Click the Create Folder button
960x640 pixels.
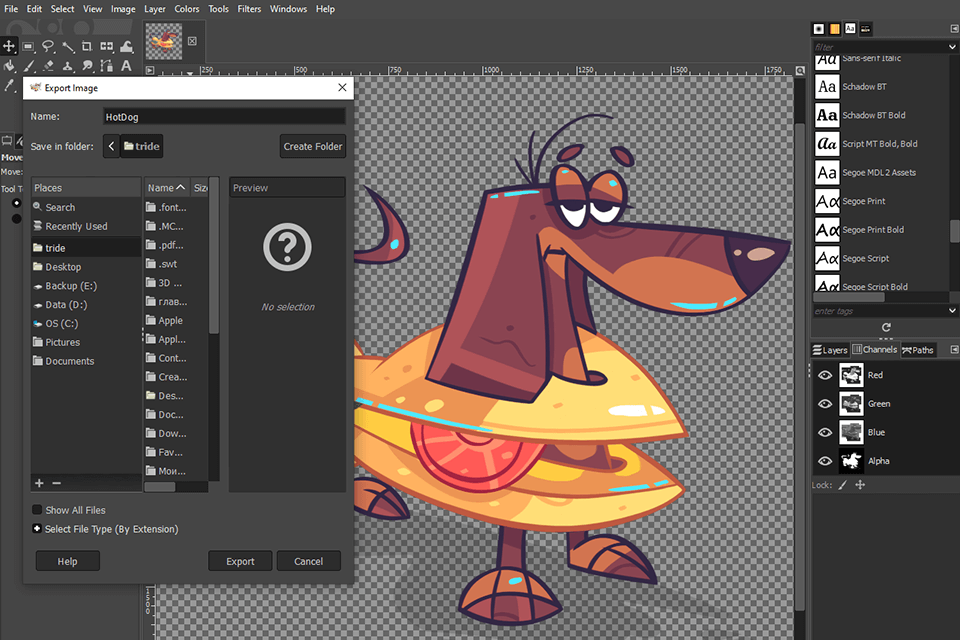pos(312,147)
